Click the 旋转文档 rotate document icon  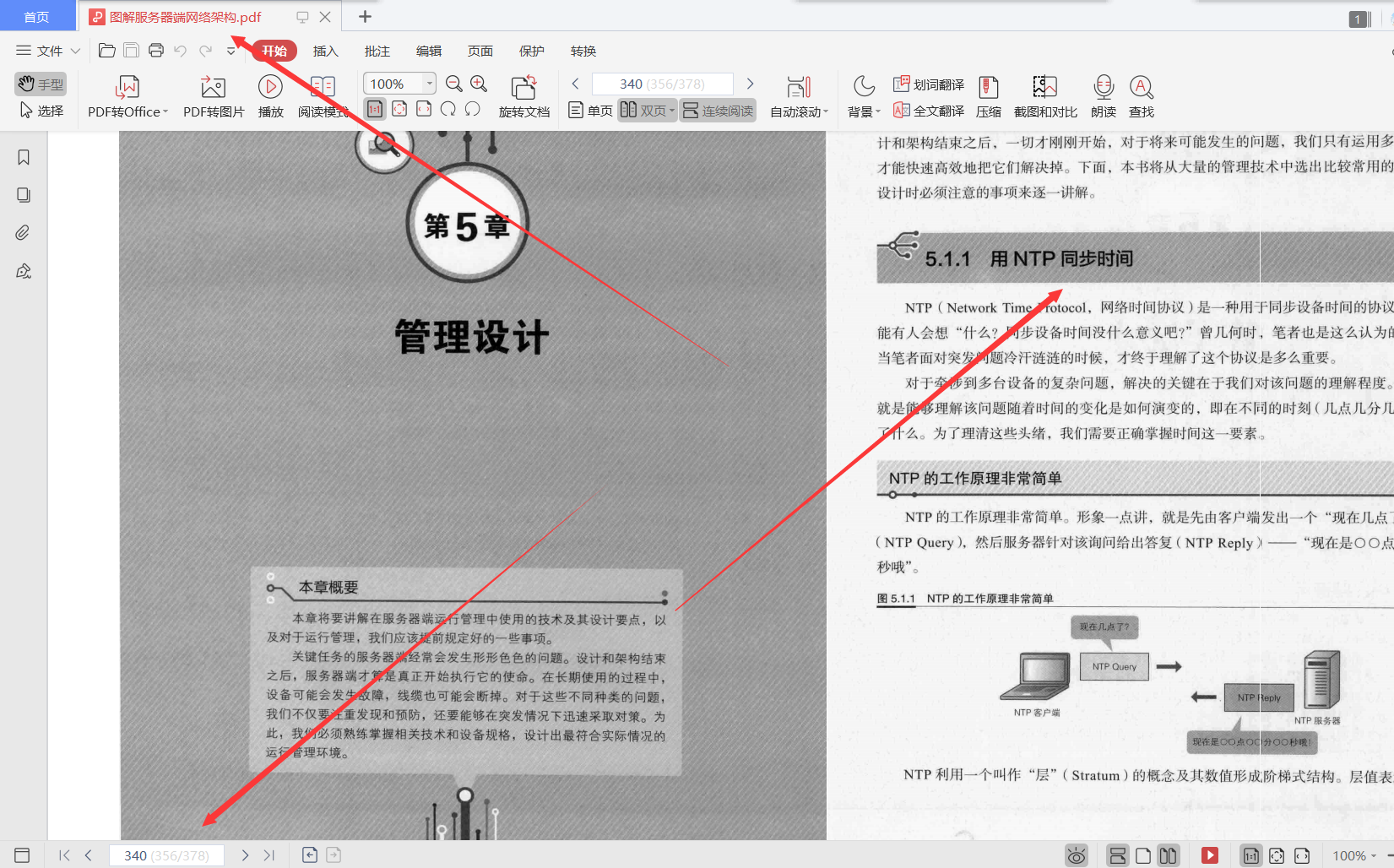523,87
